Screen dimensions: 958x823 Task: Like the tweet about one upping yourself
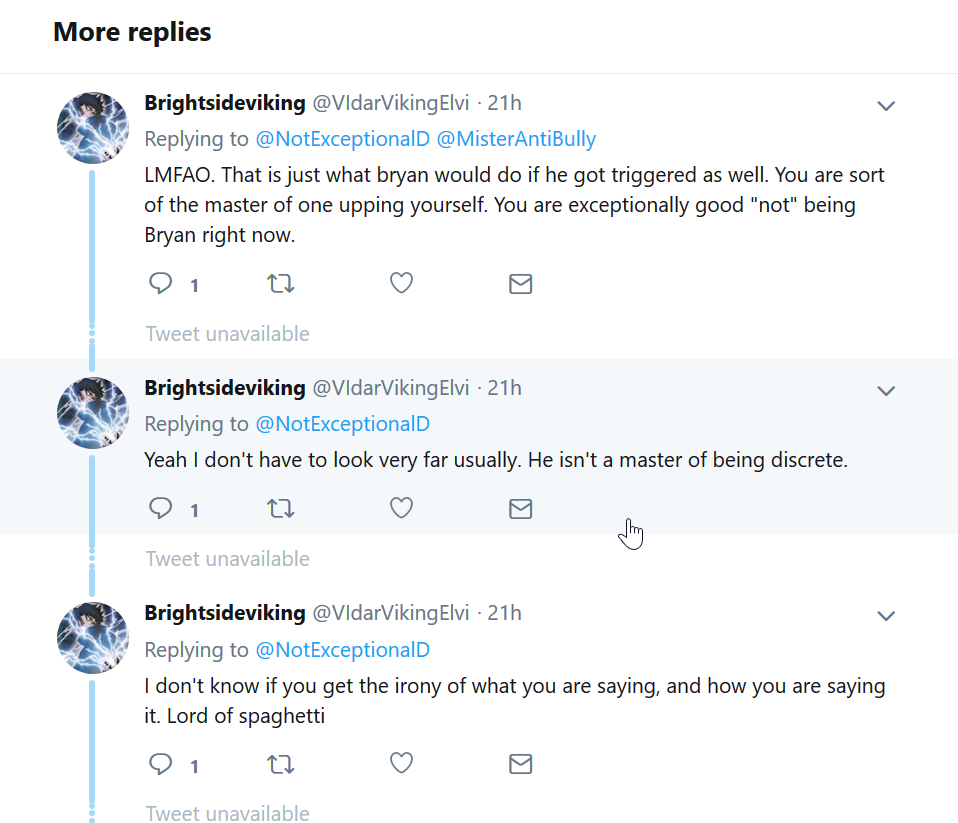(x=401, y=283)
